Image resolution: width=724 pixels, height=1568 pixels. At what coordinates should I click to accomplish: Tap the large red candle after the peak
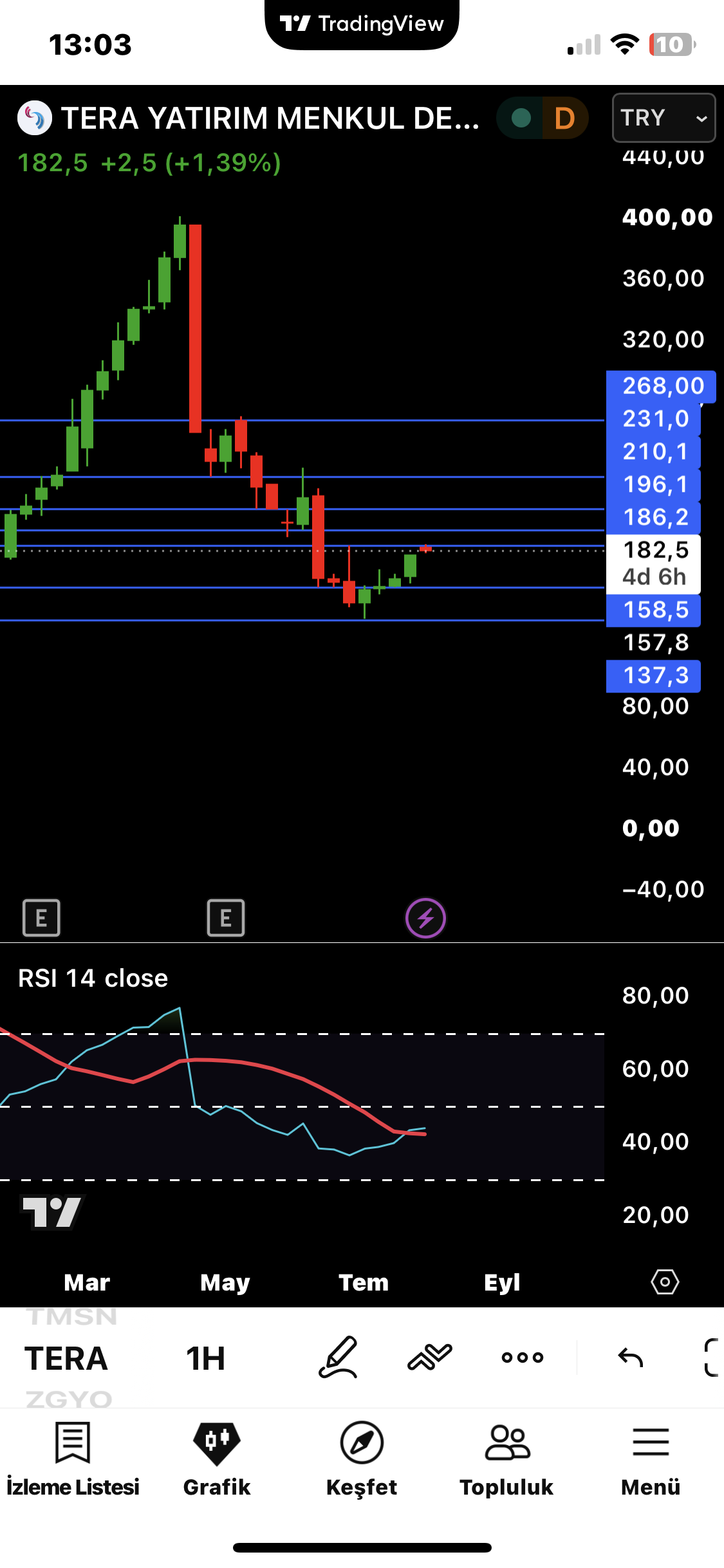pos(195,328)
